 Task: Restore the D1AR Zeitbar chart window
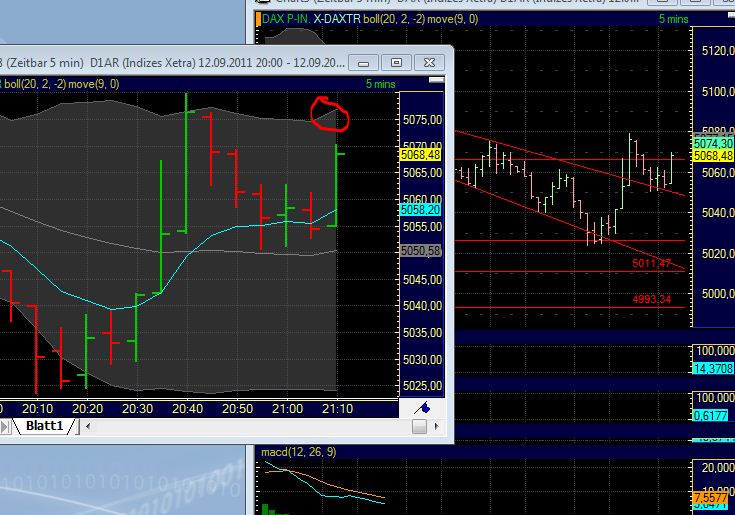(396, 63)
